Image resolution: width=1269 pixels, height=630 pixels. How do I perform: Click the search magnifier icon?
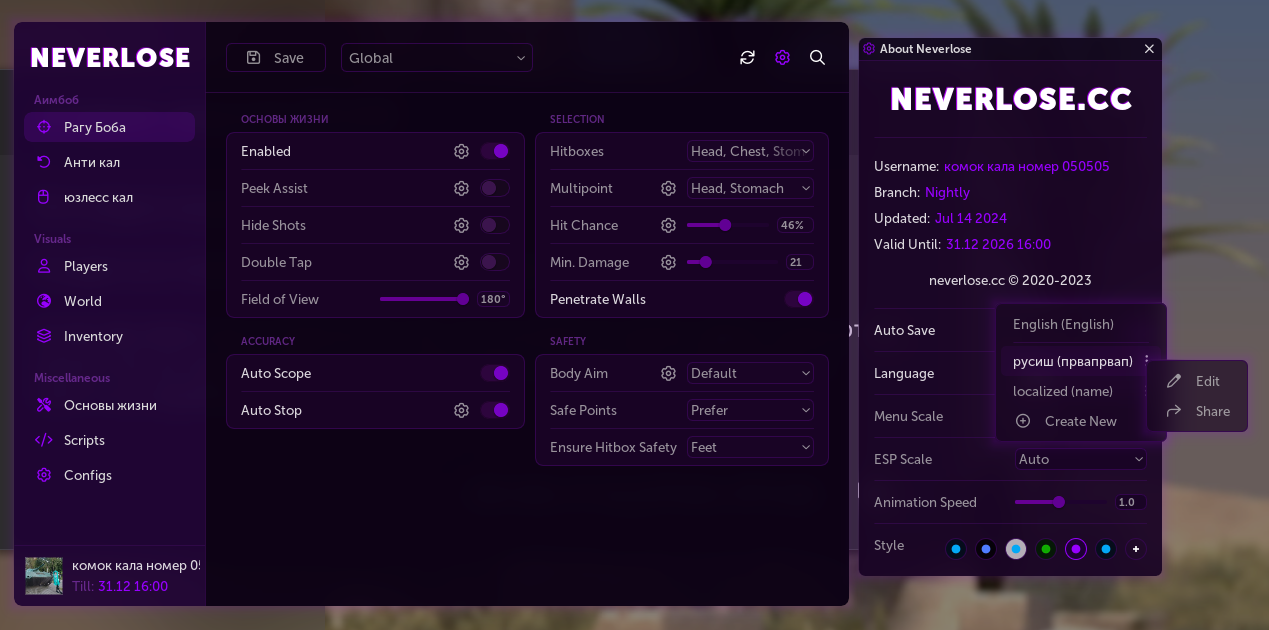tap(817, 58)
